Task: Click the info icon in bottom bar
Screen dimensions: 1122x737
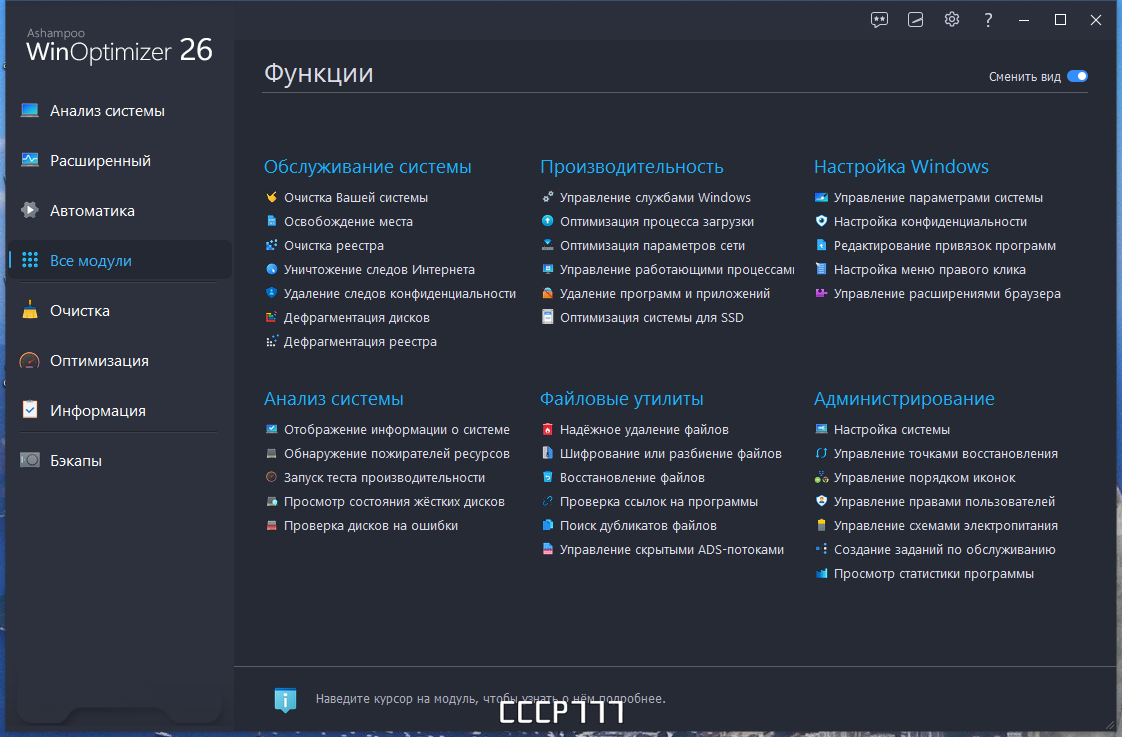Action: 286,699
